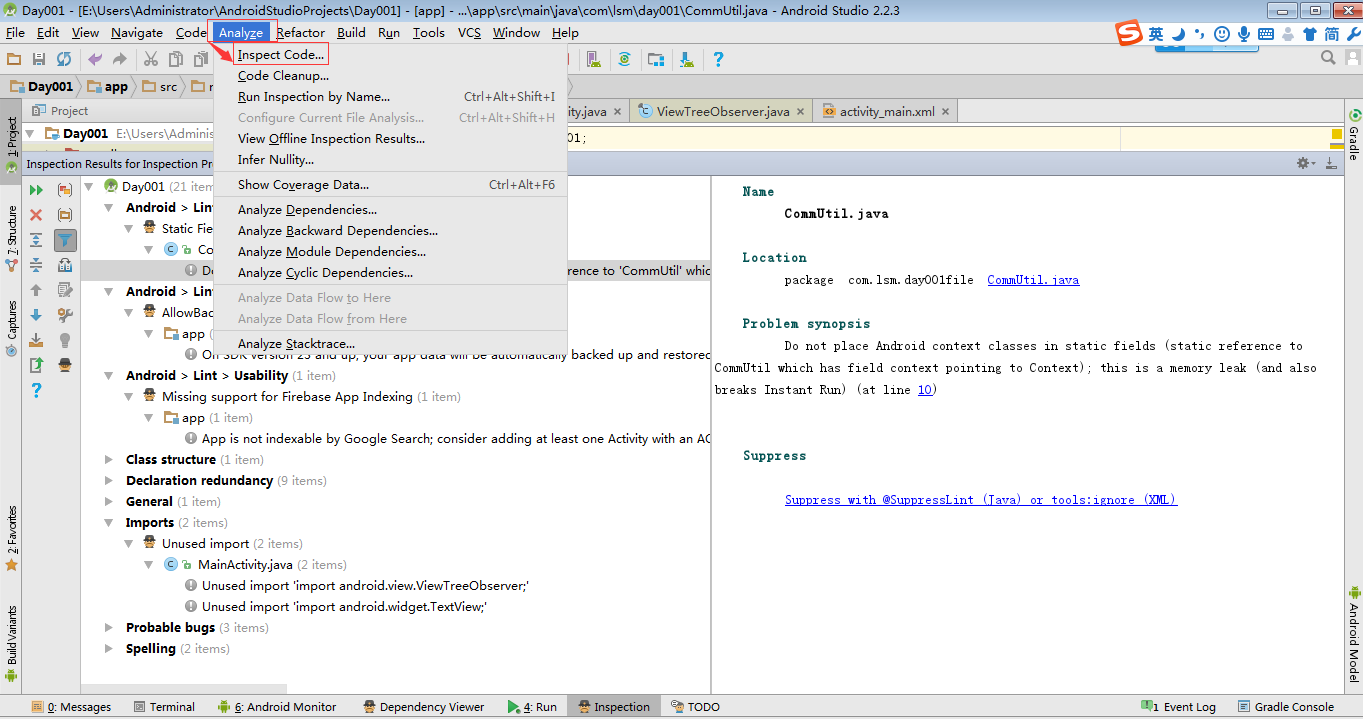This screenshot has height=719, width=1363.
Task: Open inspection panel gear settings icon
Action: point(1304,163)
